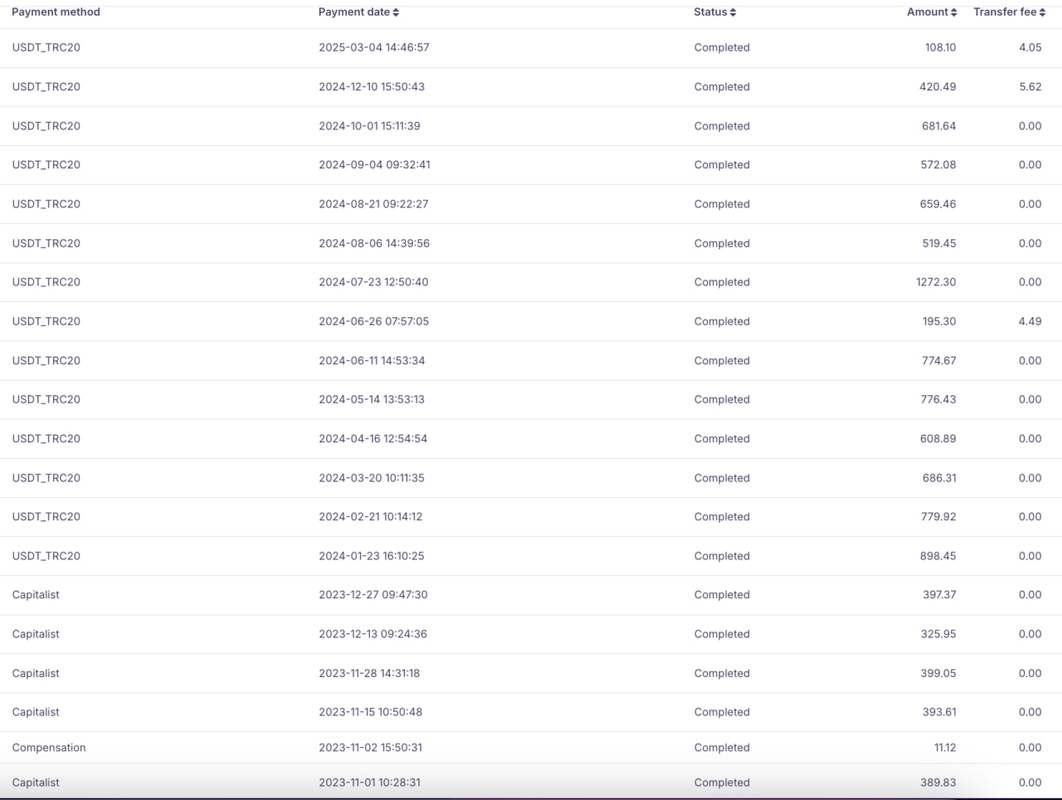1062x800 pixels.
Task: Select payment date 2024-08-21 09:22:27
Action: click(x=373, y=204)
